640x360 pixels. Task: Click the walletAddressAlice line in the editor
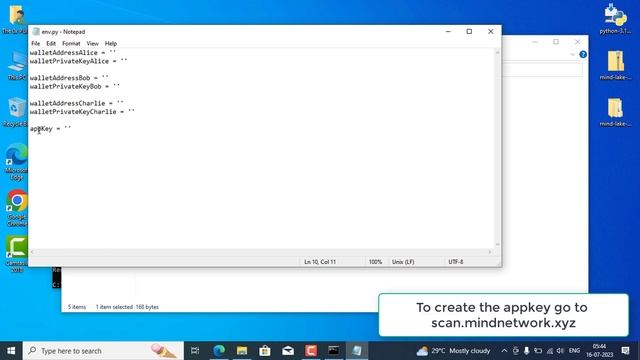73,53
